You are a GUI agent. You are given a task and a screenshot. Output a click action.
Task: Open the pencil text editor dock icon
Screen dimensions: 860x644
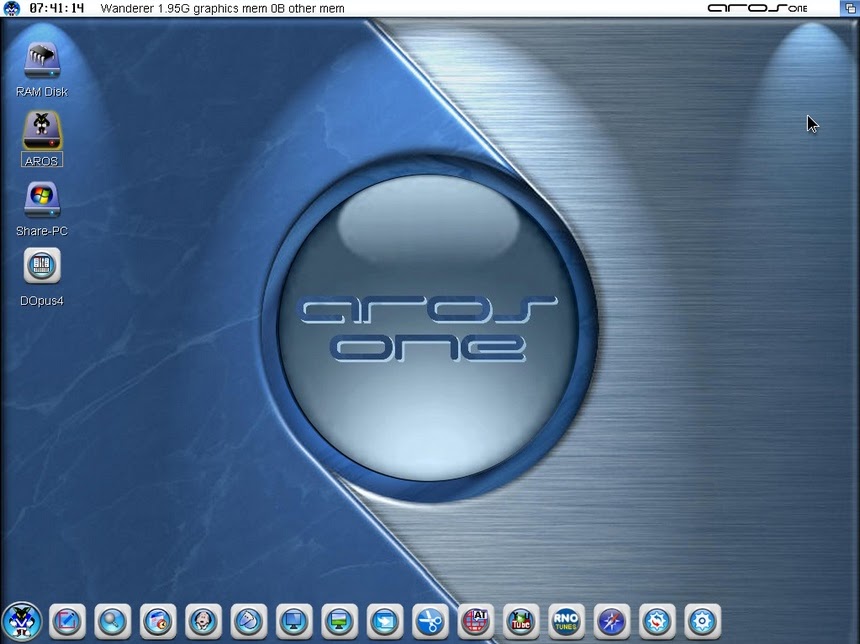pyautogui.click(x=67, y=621)
